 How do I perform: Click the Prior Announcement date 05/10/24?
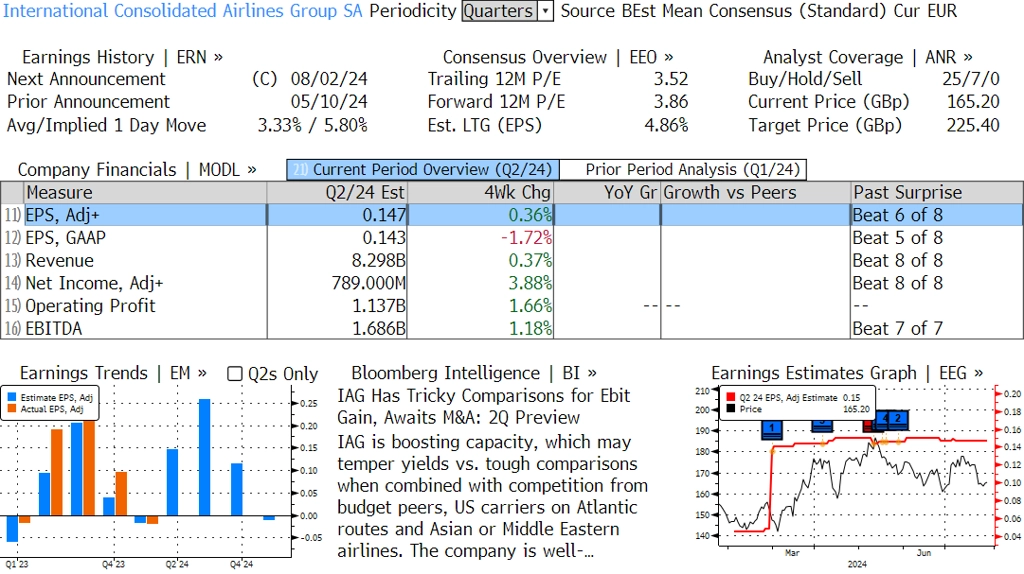(329, 102)
